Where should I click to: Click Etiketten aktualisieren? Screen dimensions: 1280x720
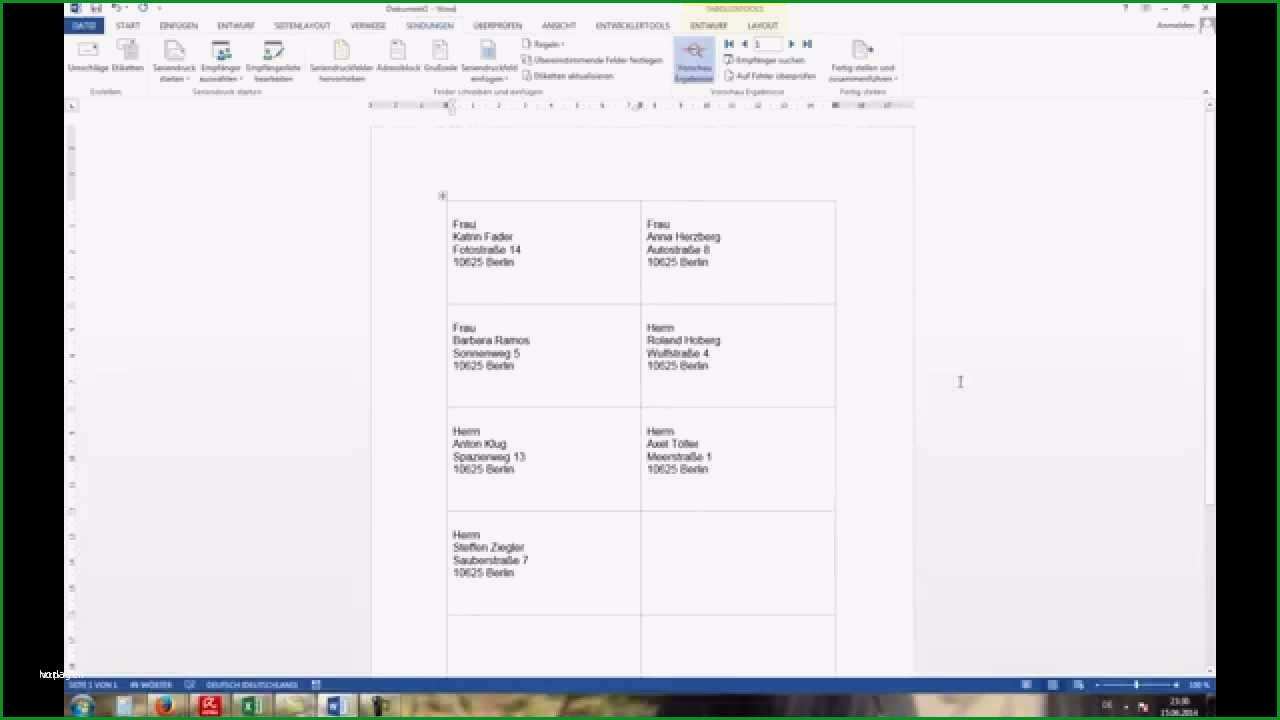click(567, 76)
